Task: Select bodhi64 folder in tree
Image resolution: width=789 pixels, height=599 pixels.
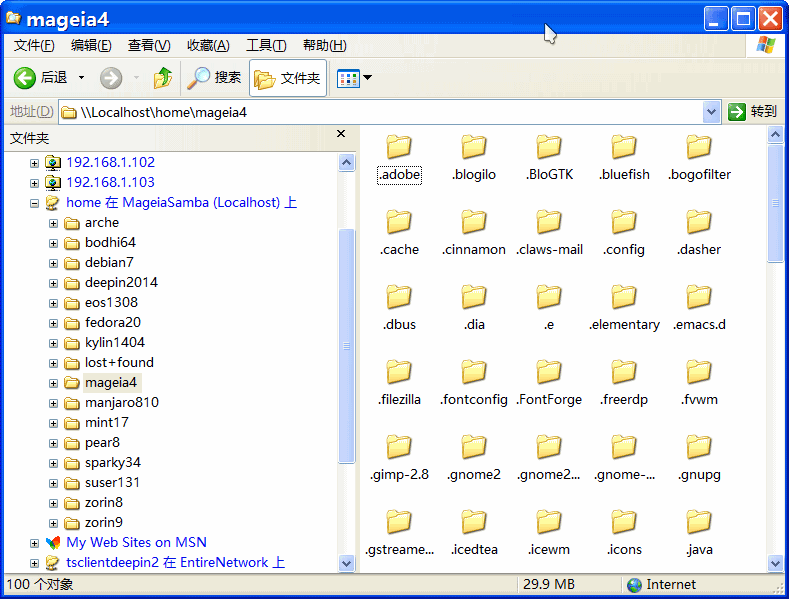Action: pos(110,243)
